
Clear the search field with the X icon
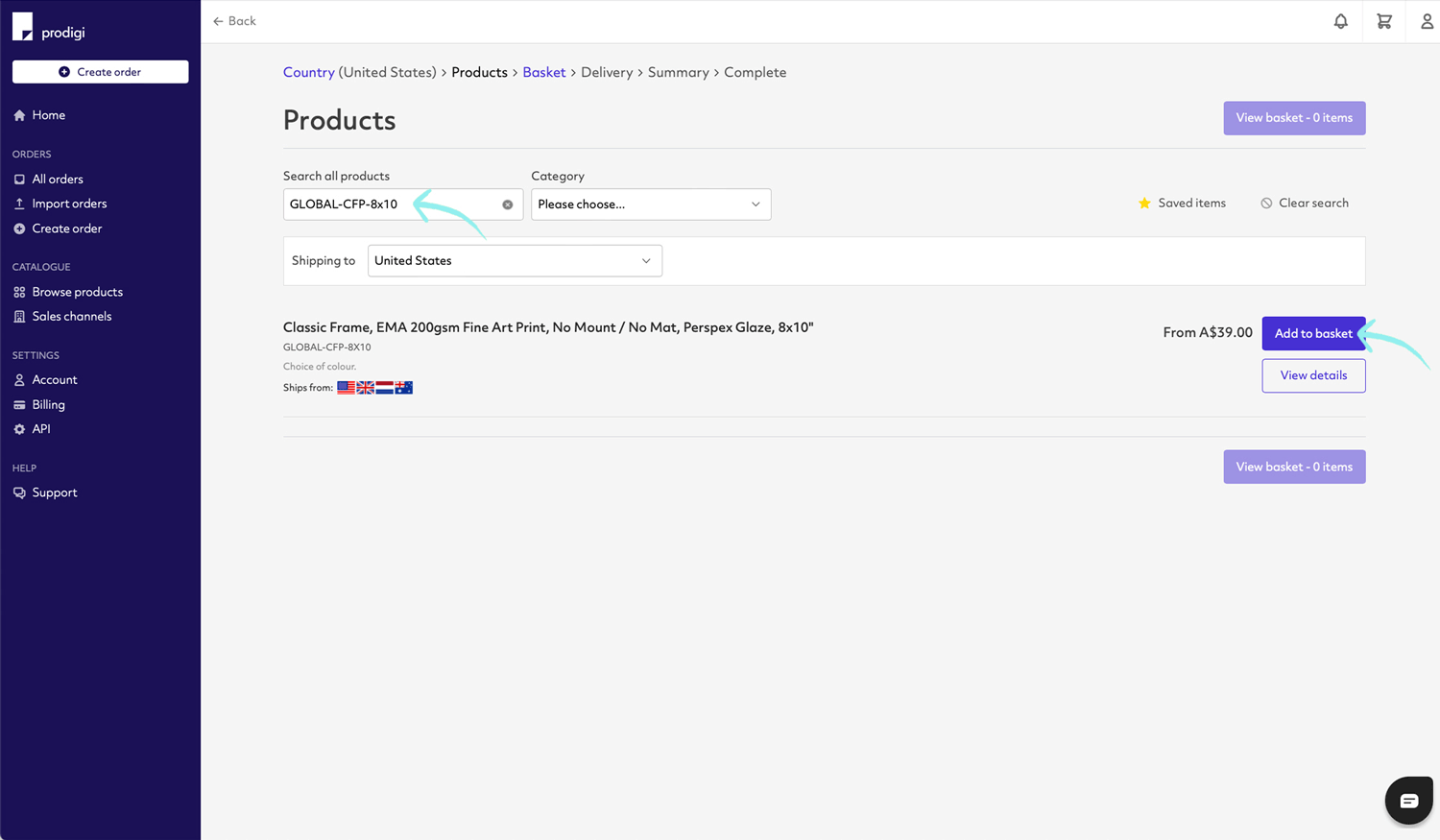(508, 204)
